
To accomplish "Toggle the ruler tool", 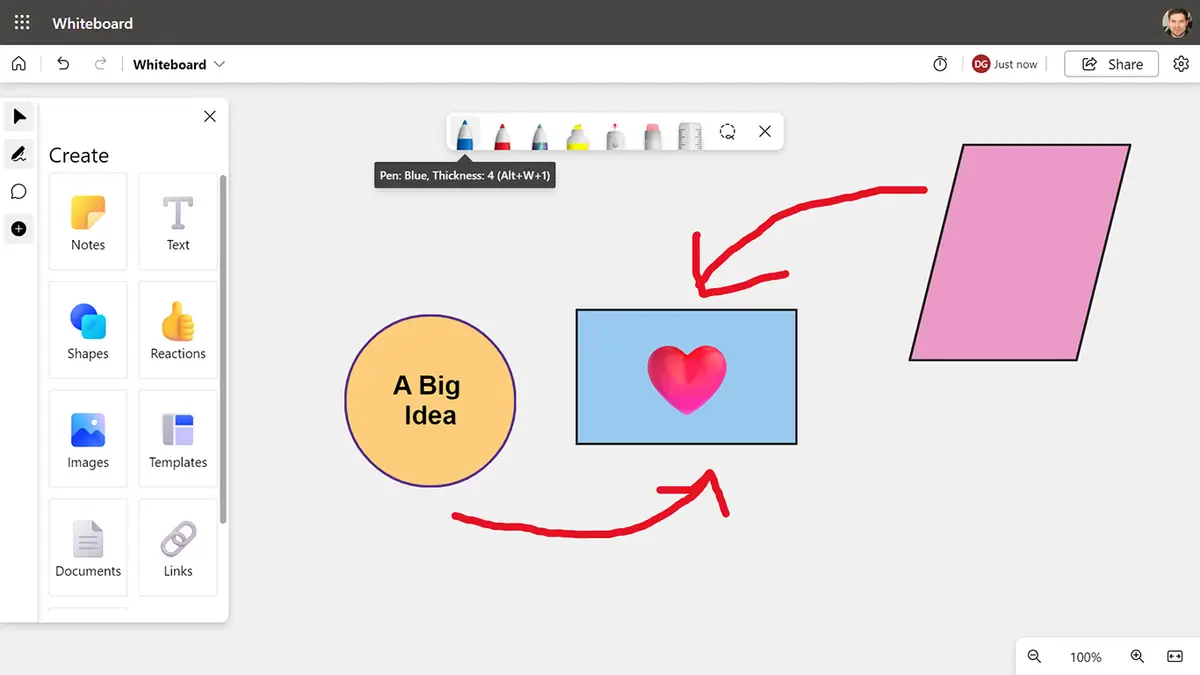I will coord(690,133).
